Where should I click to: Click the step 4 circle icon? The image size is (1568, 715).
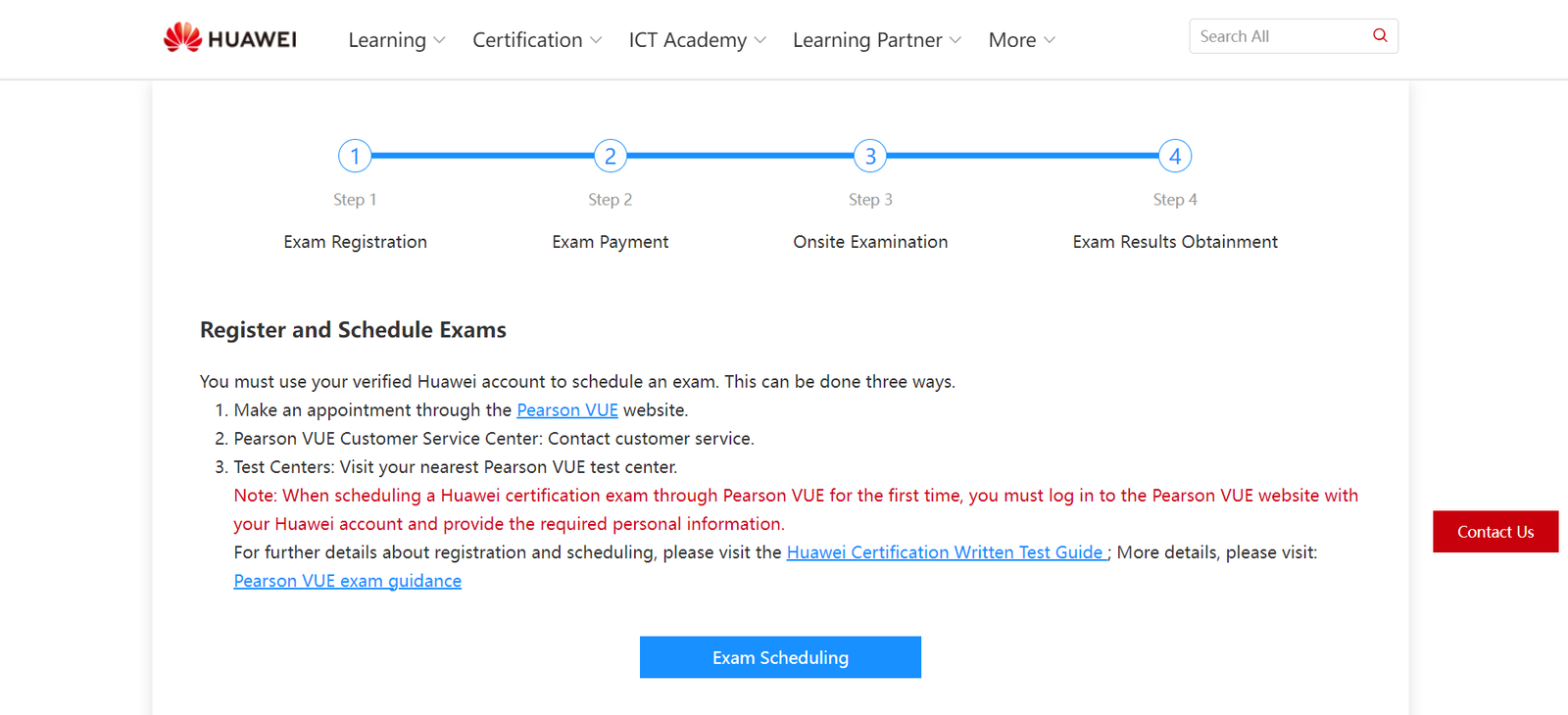pos(1175,156)
